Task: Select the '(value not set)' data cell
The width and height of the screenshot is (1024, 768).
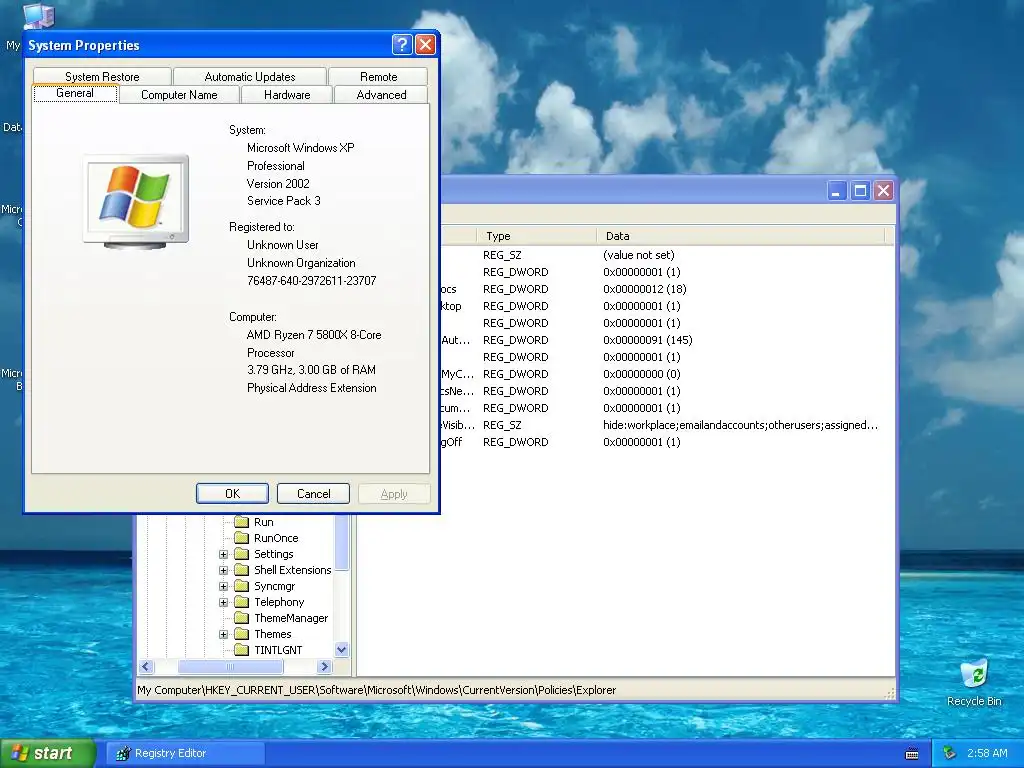Action: (638, 255)
